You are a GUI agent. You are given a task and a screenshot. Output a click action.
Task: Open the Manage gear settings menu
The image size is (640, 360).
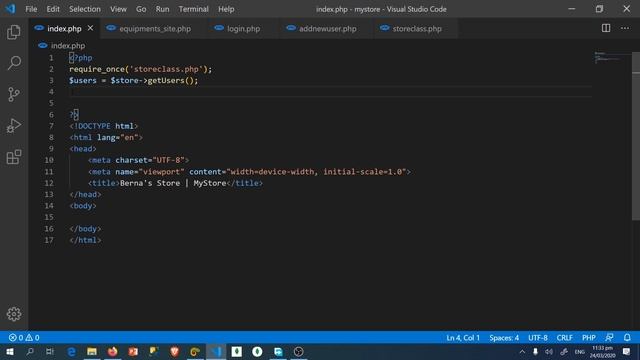tap(14, 314)
